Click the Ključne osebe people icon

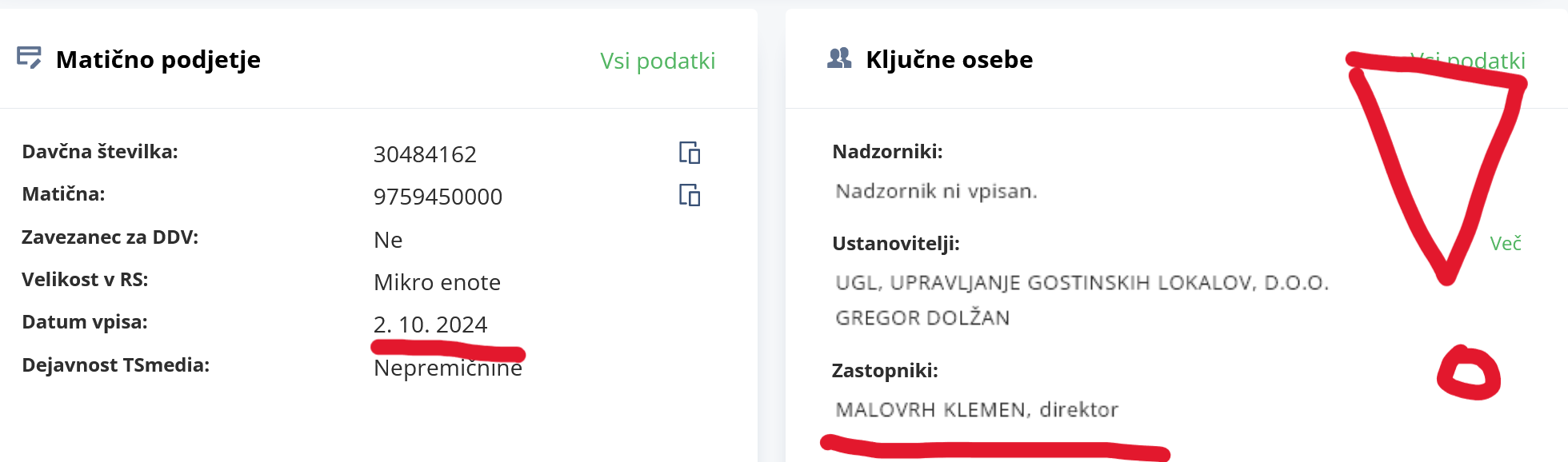pyautogui.click(x=839, y=58)
